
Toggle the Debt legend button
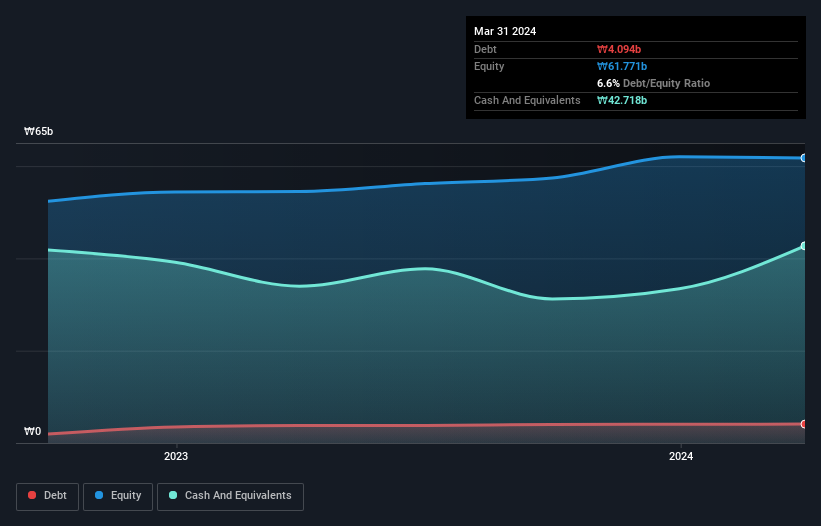click(47, 496)
